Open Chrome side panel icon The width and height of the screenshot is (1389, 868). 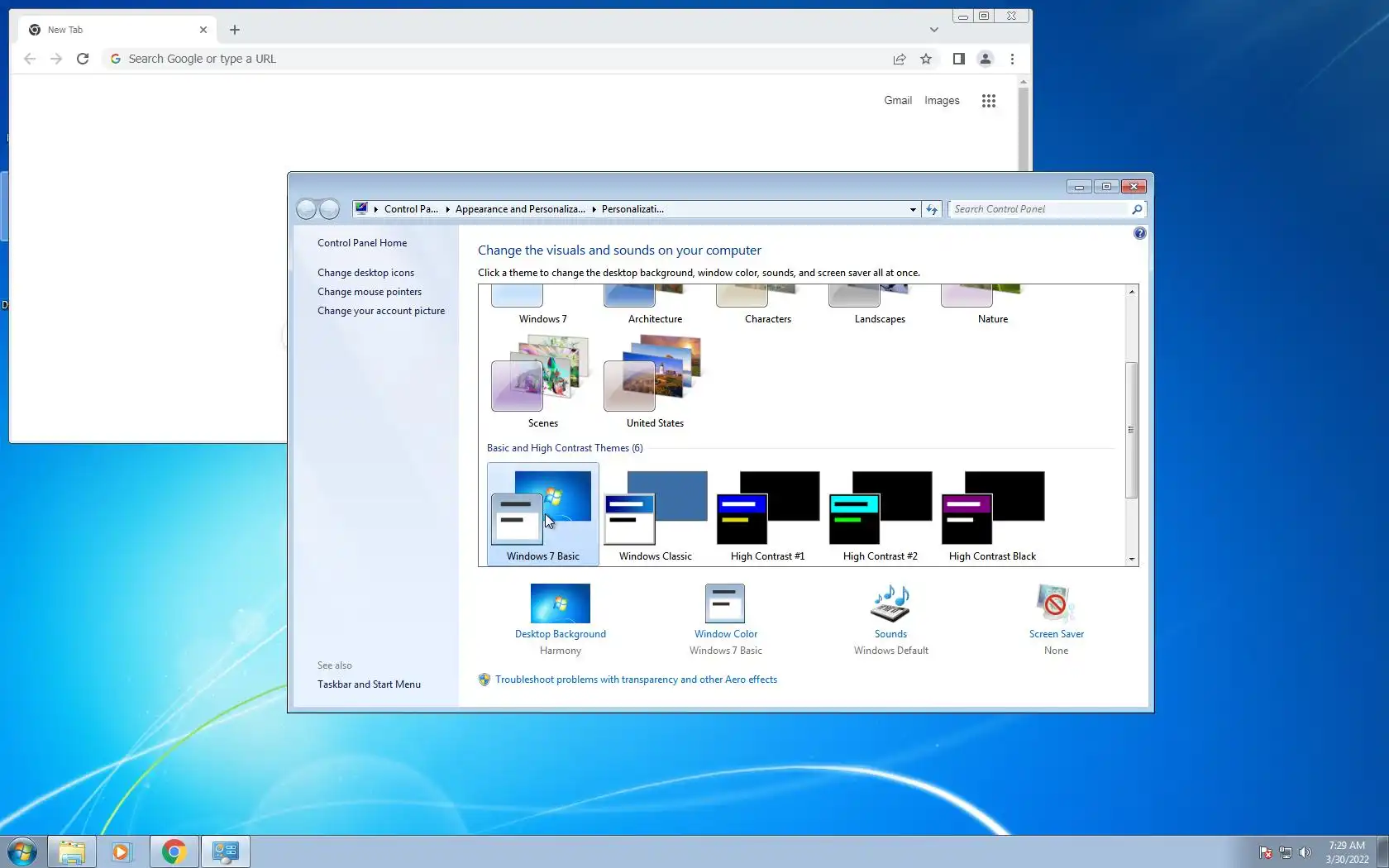pyautogui.click(x=959, y=59)
